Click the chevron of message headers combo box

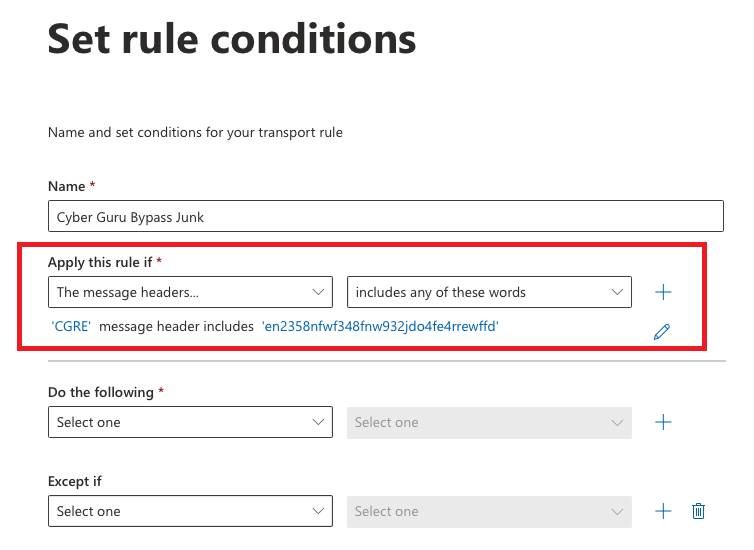pos(318,292)
